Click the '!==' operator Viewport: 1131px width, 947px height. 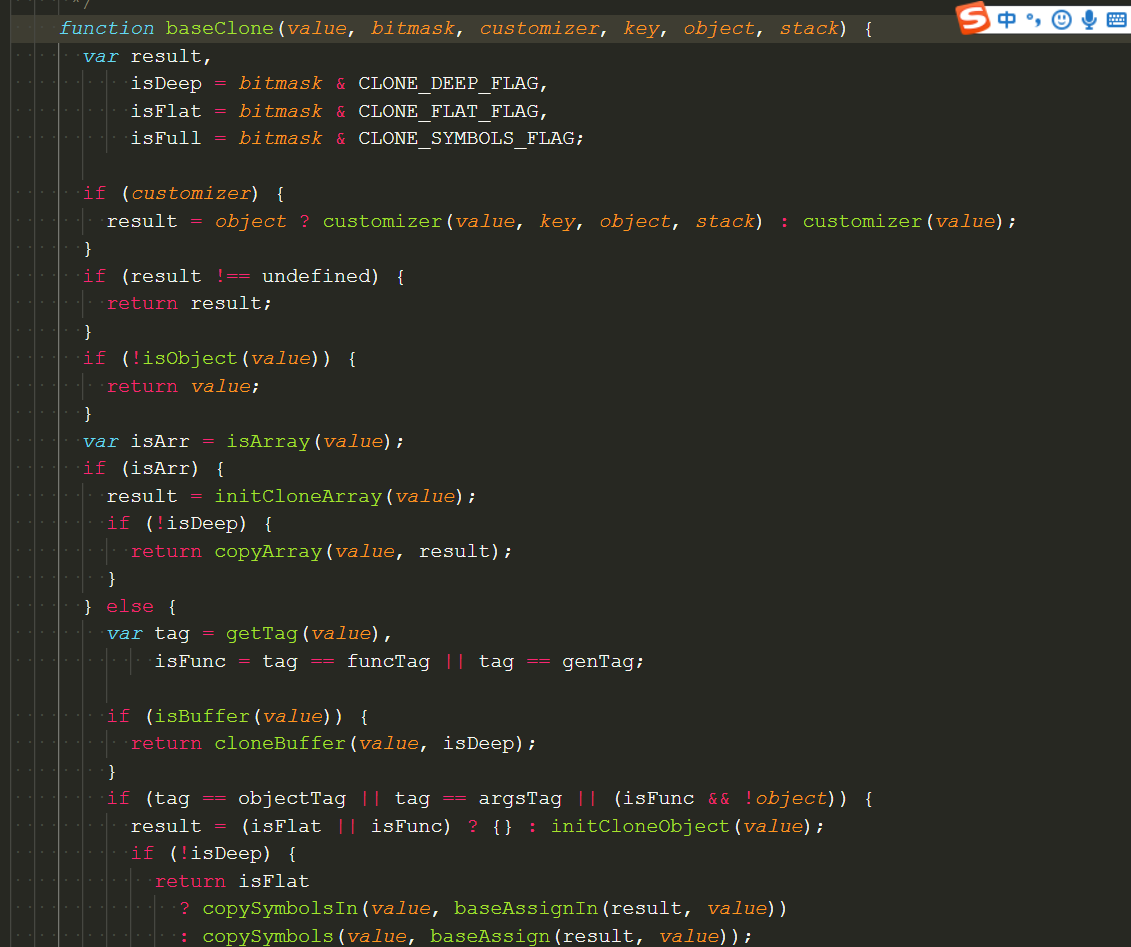click(232, 276)
